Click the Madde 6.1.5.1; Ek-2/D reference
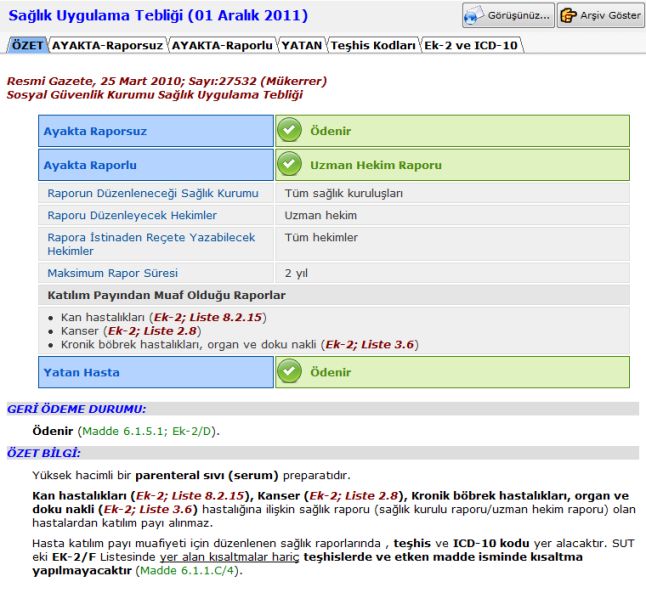 (x=149, y=431)
